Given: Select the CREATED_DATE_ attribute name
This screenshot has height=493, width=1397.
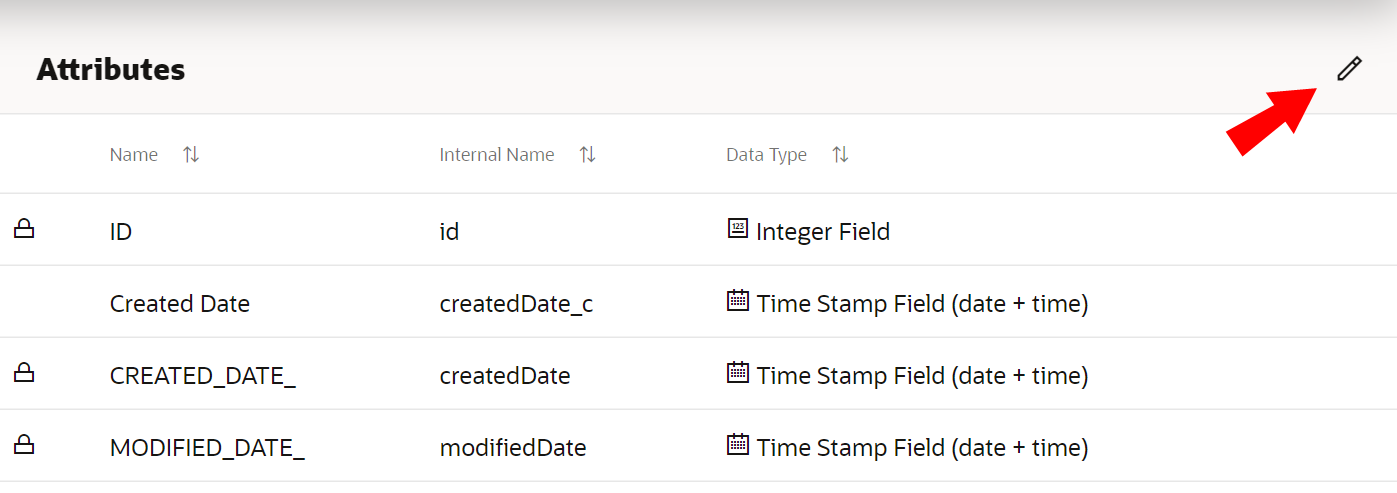Looking at the screenshot, I should (203, 376).
